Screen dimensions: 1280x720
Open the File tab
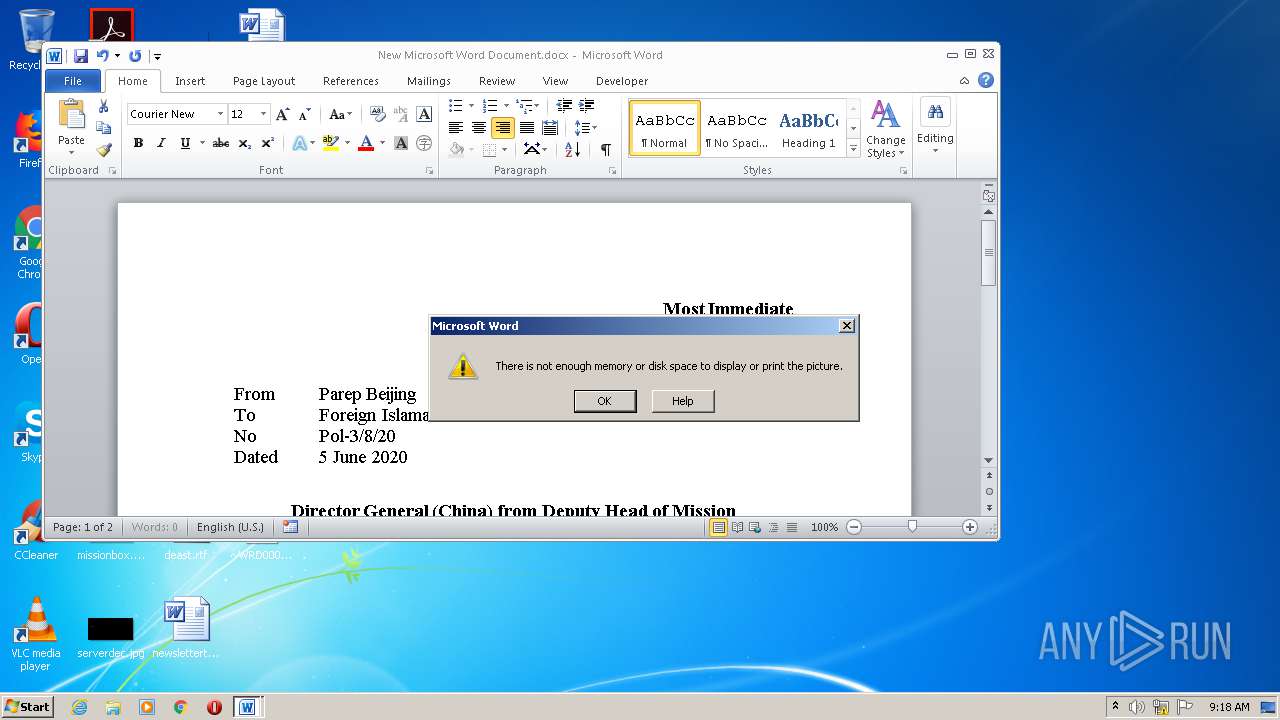click(73, 81)
